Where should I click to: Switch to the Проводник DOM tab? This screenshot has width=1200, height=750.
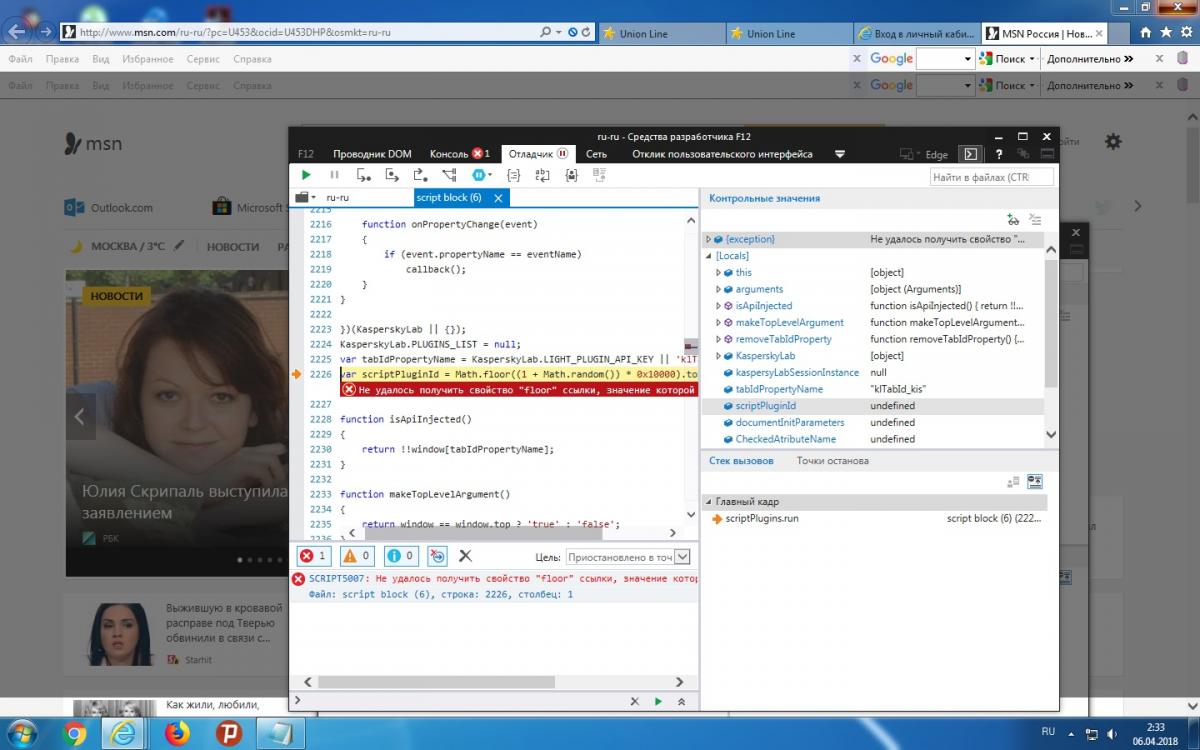tap(372, 154)
